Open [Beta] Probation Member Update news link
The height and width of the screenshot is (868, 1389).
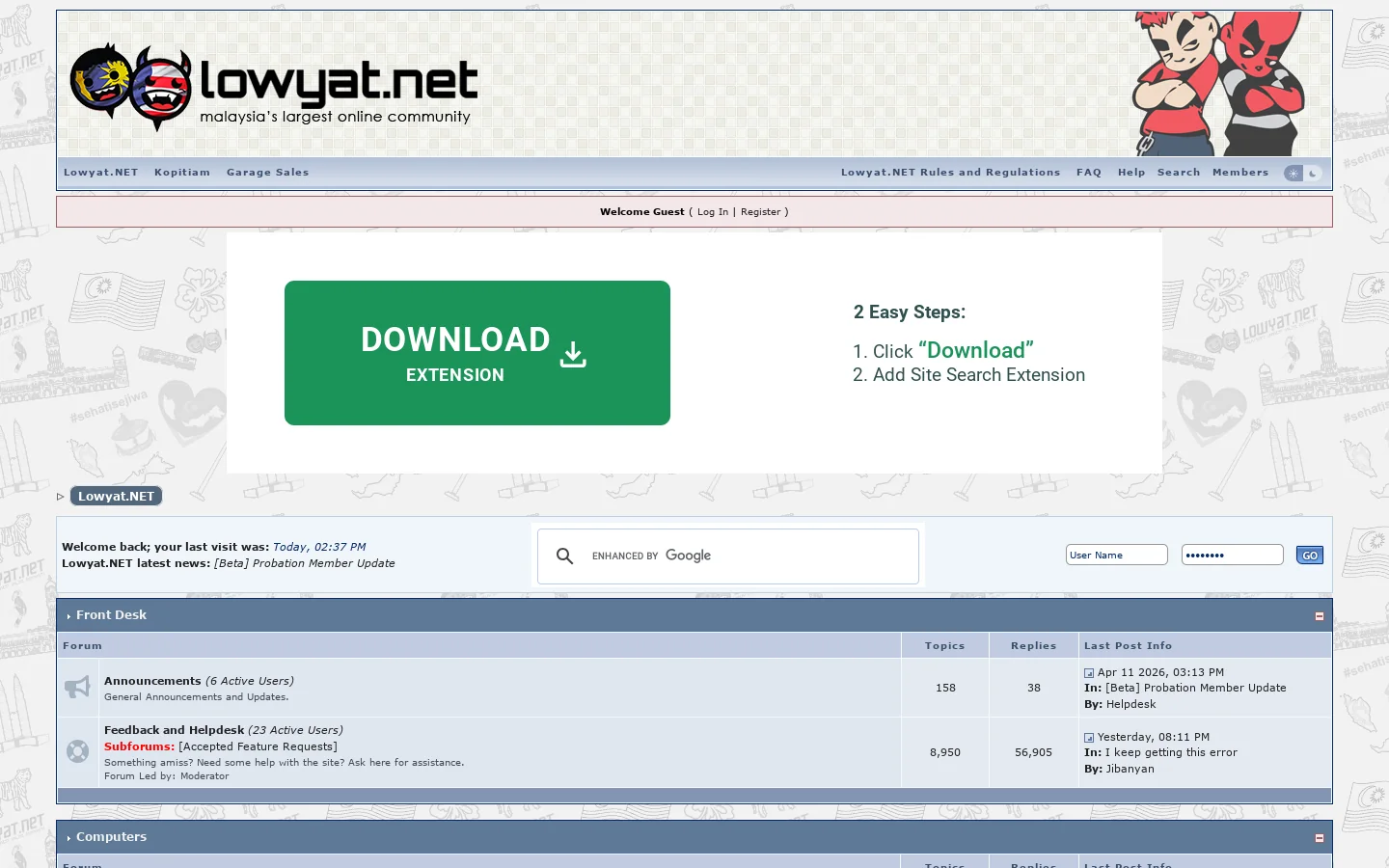(x=305, y=563)
